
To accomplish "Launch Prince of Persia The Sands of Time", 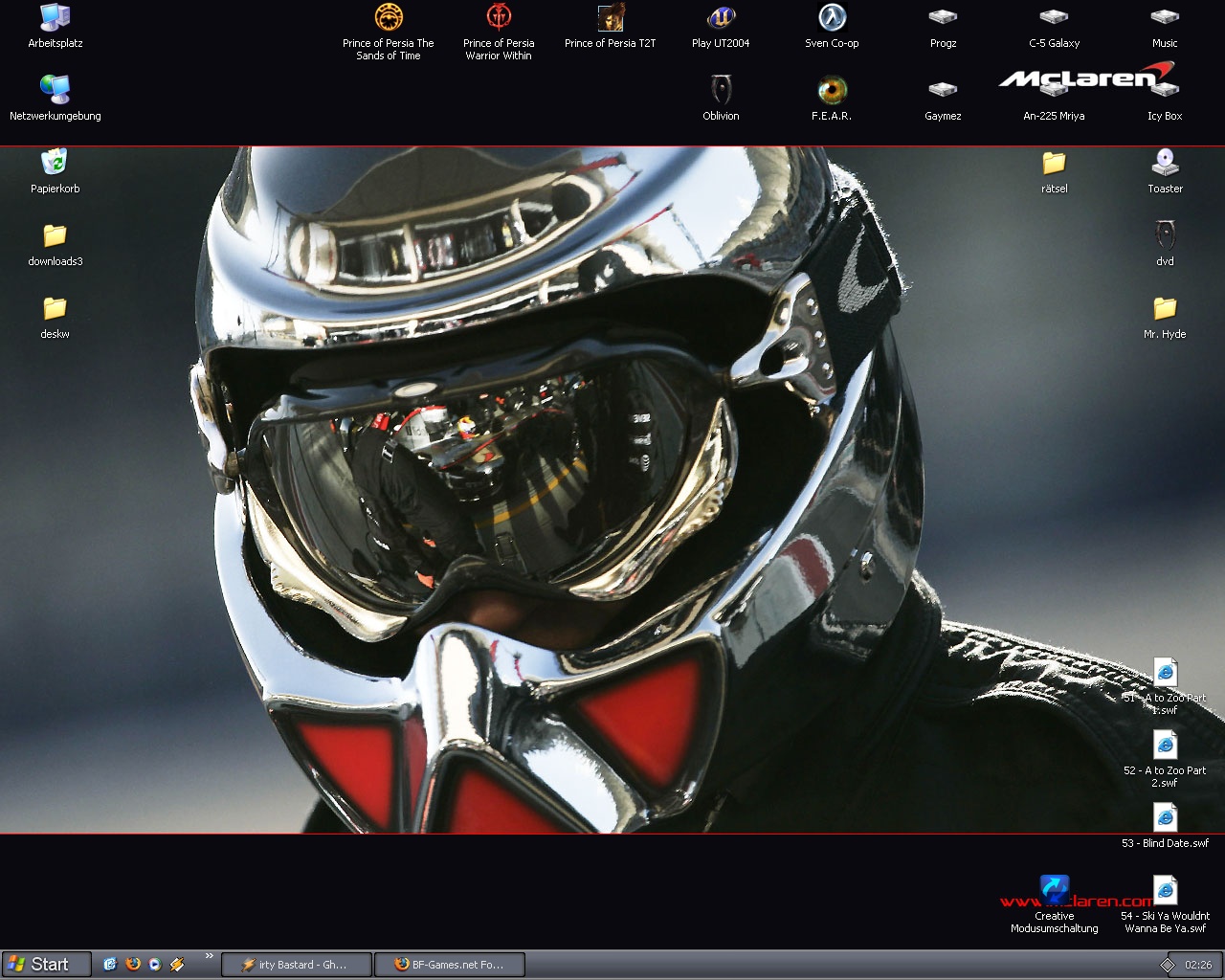I will (x=389, y=32).
